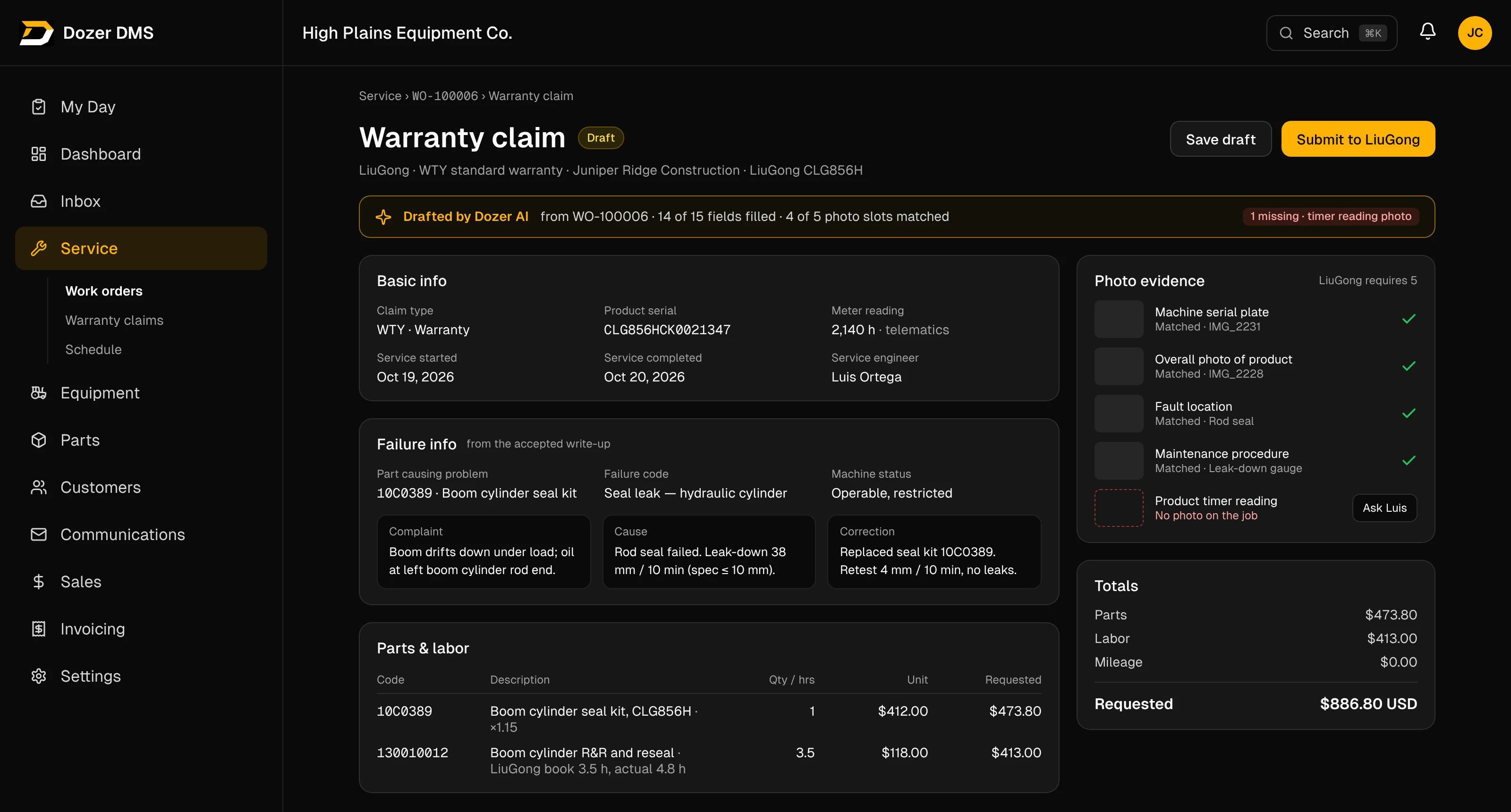Click the Dashboard grid icon

coord(39,154)
